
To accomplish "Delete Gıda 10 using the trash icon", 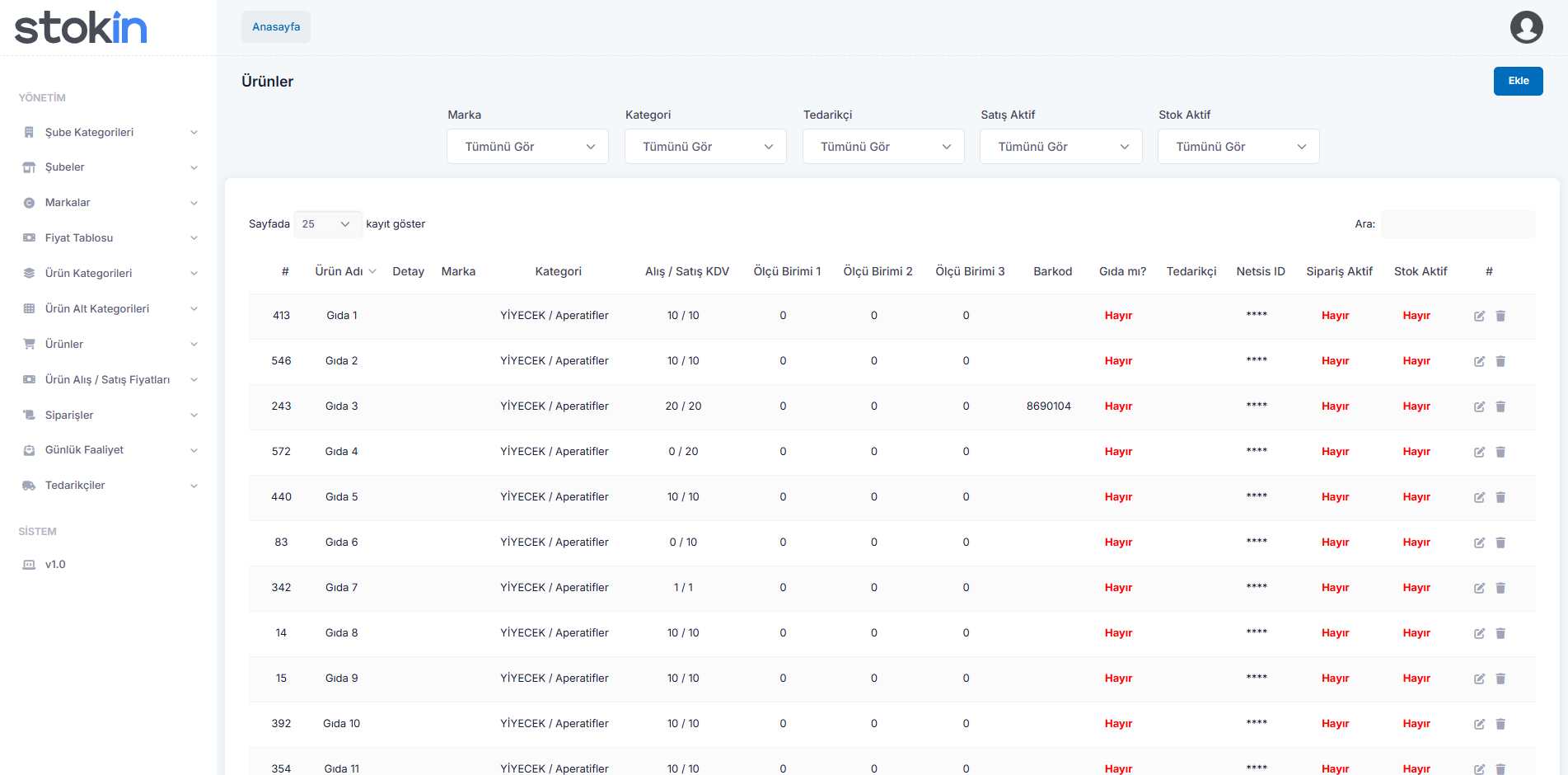I will (x=1500, y=724).
